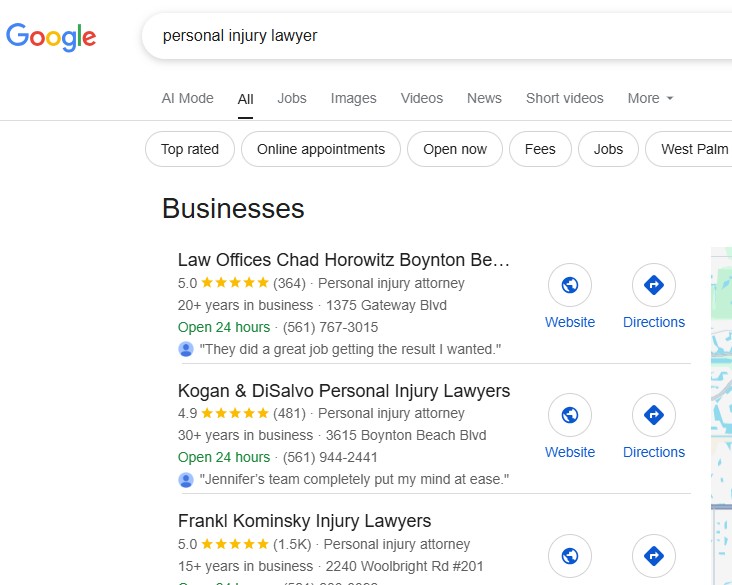Open Website icon for Chad Horowitz law office
Screen dimensions: 732x585
coord(570,286)
